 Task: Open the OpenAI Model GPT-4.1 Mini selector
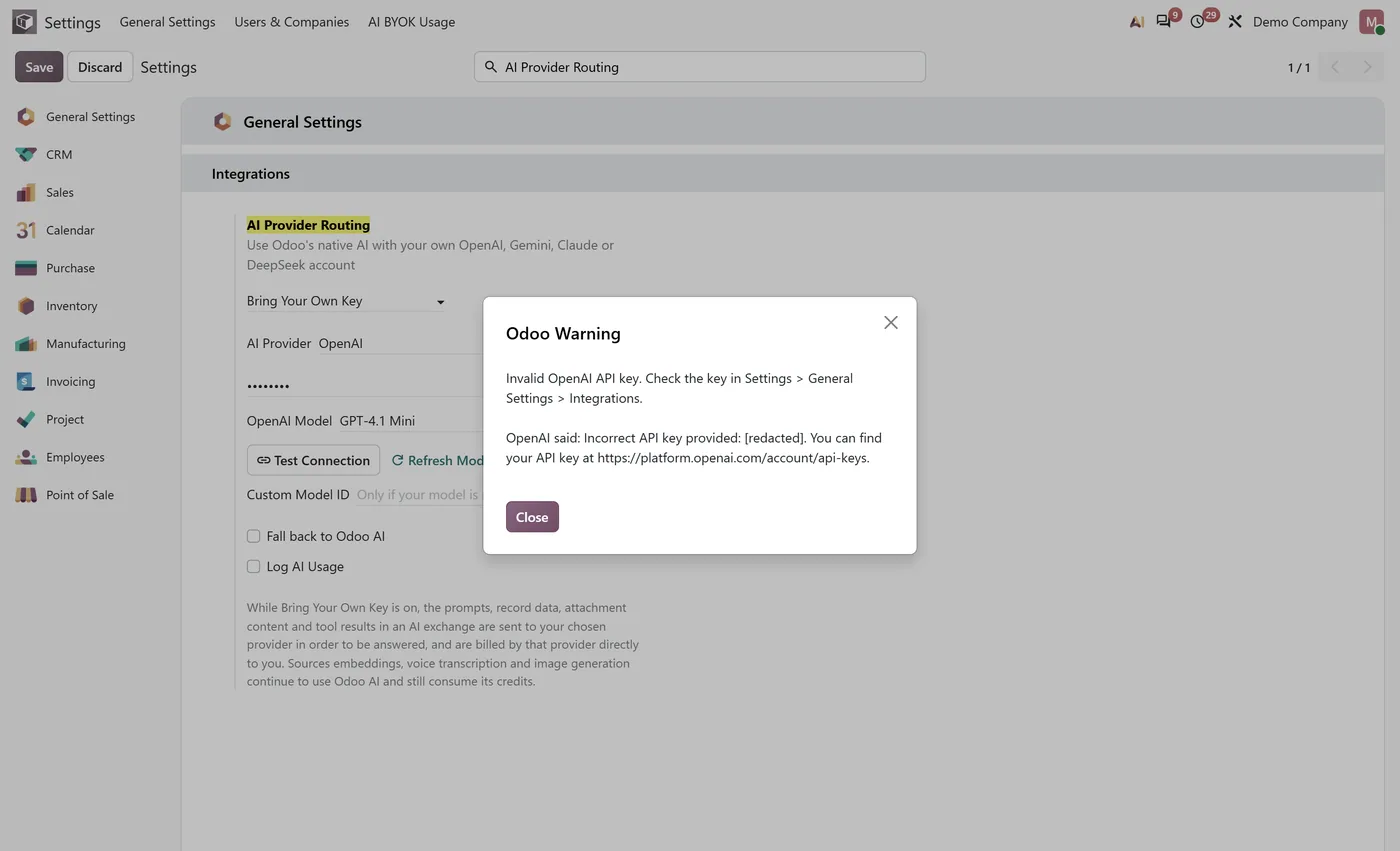click(x=411, y=421)
